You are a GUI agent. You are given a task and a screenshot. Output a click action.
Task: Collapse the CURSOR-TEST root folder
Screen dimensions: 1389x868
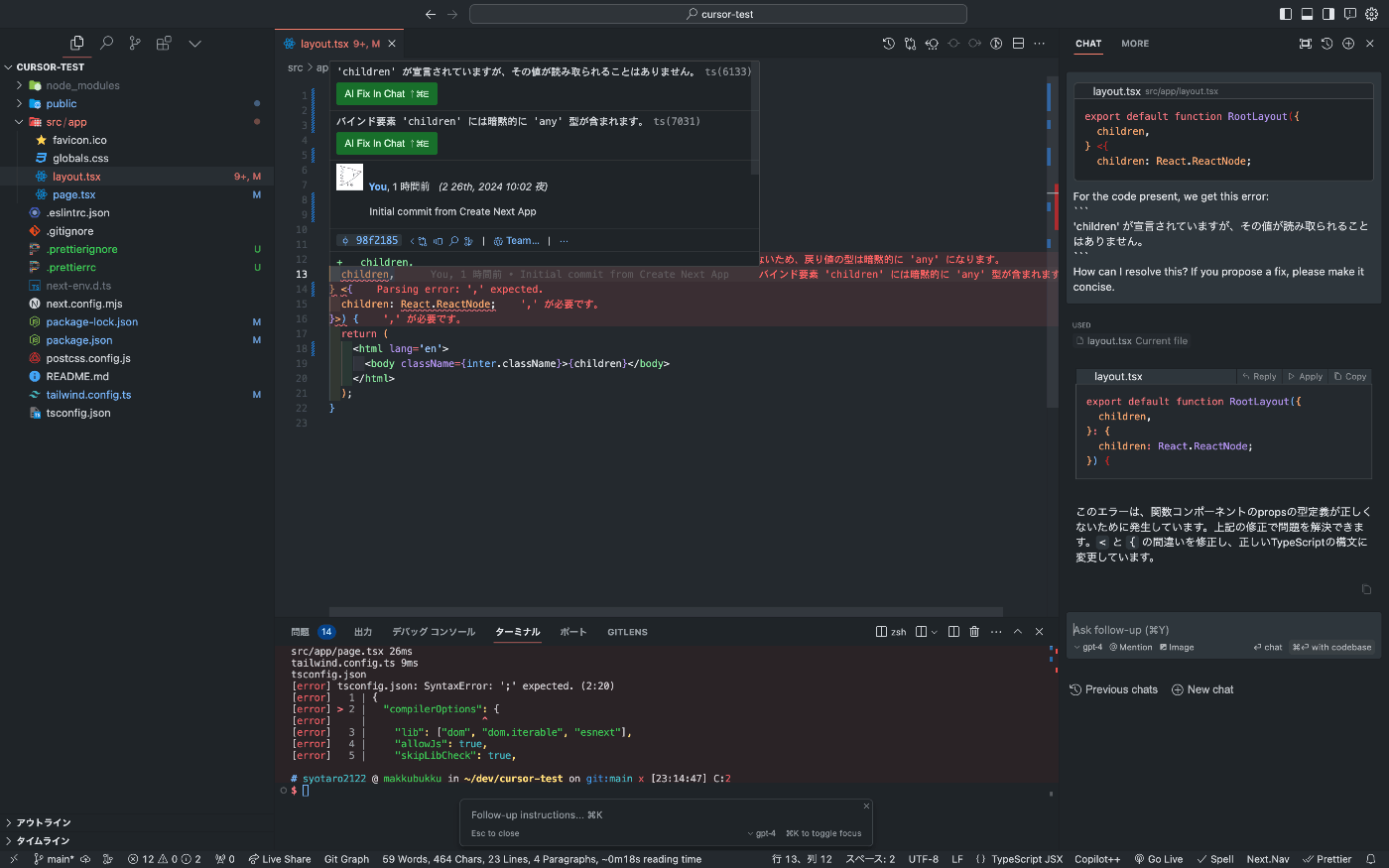8,67
